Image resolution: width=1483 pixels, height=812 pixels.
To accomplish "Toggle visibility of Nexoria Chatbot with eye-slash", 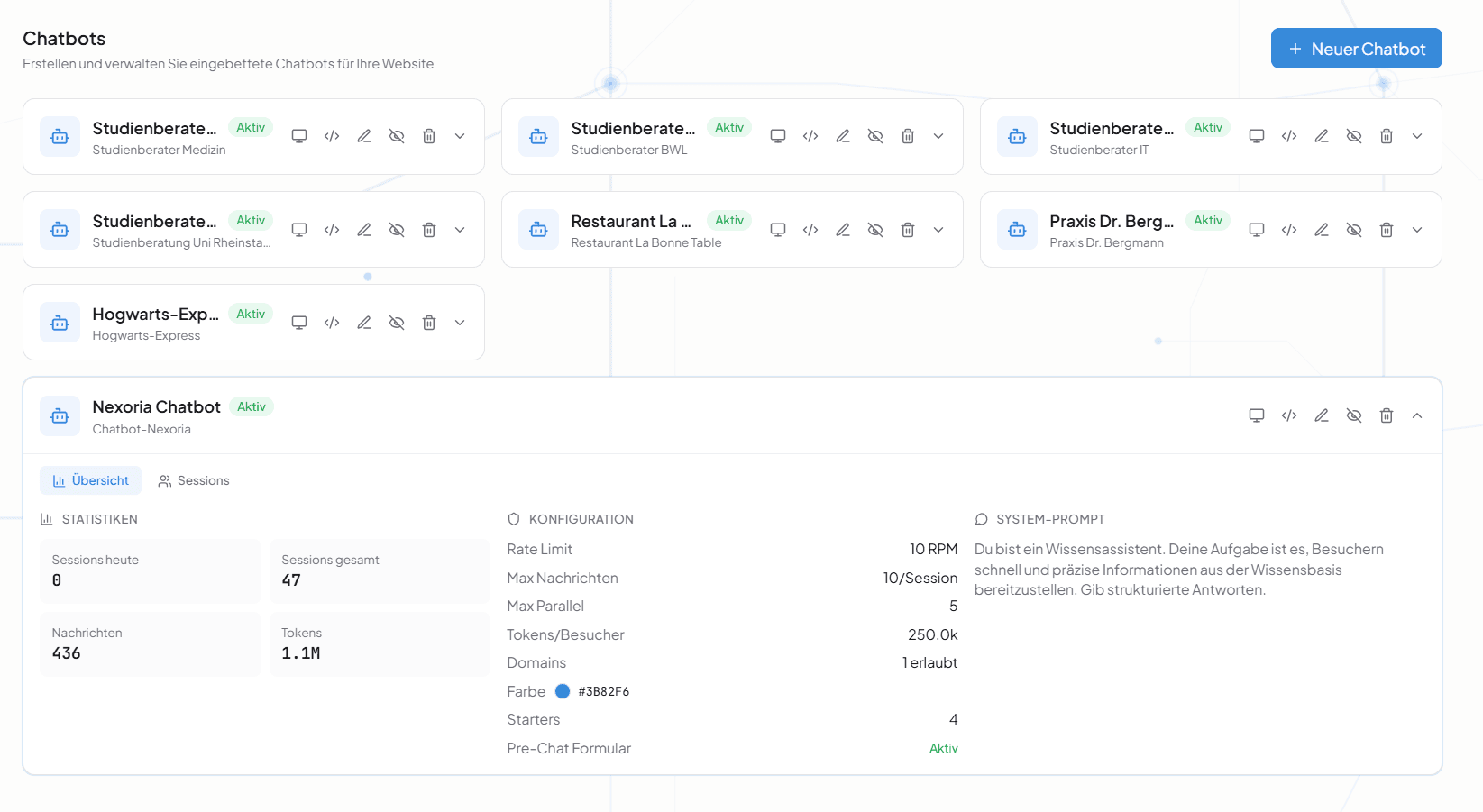I will click(x=1353, y=415).
